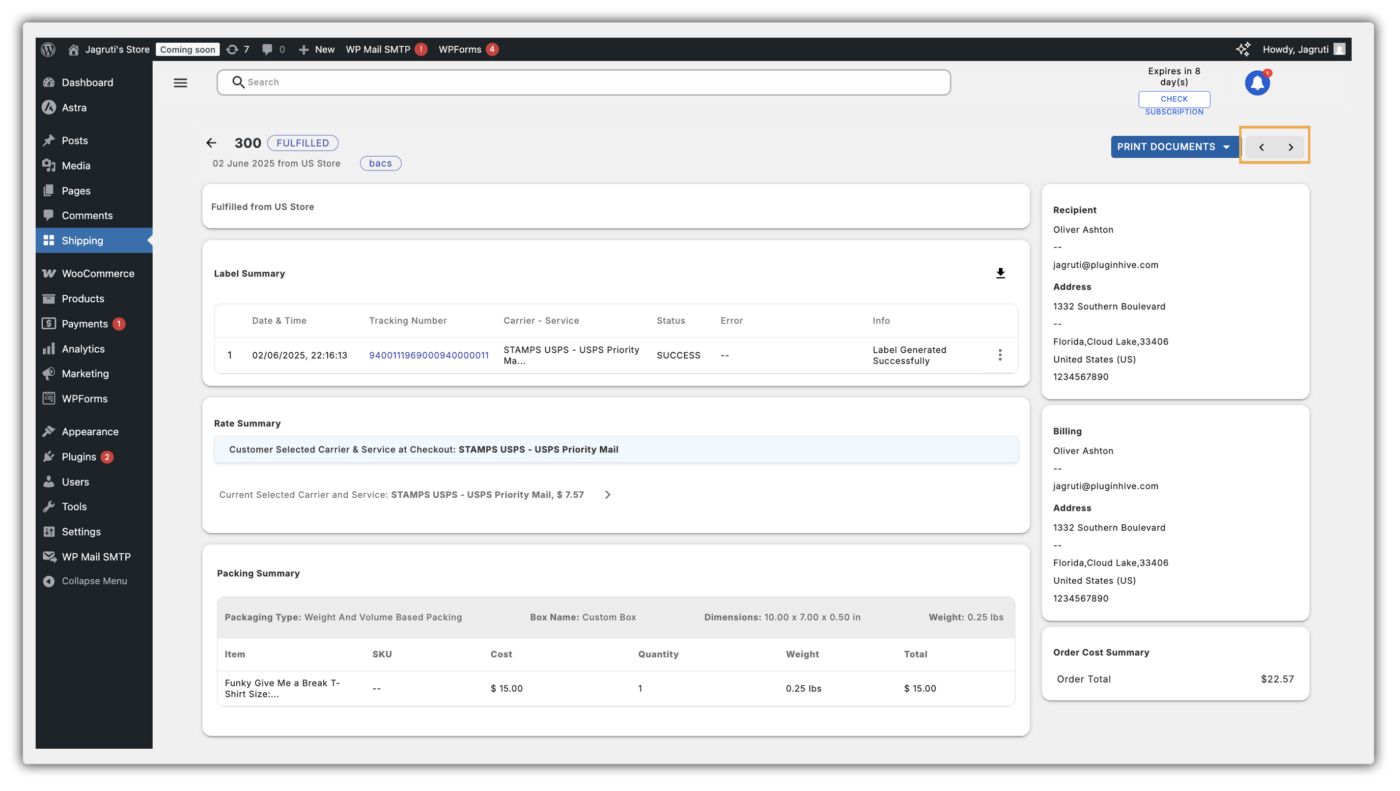The height and width of the screenshot is (791, 1400).
Task: Click the Label Generated Successfully info
Action: pos(909,355)
